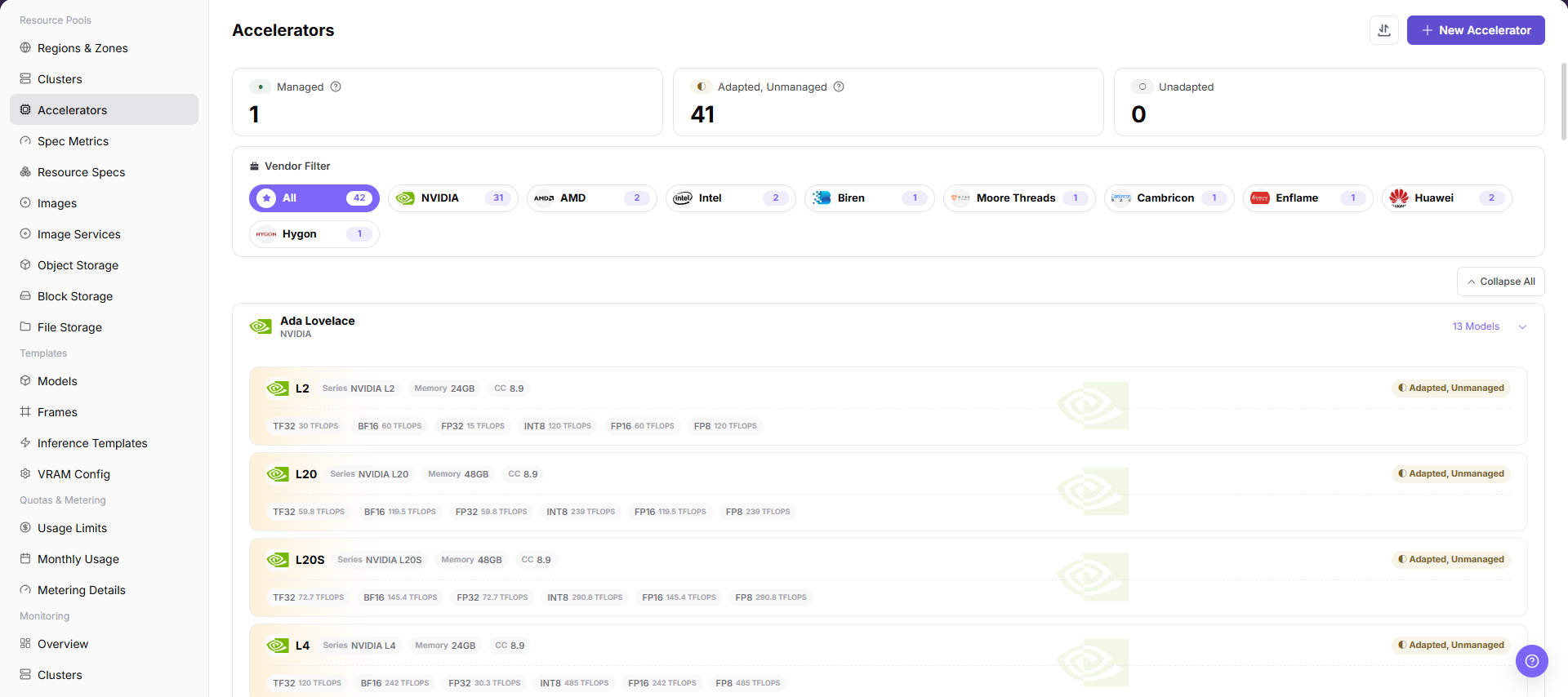
Task: Click the L4 BF16 242 TFLOPS tag
Action: [x=395, y=683]
